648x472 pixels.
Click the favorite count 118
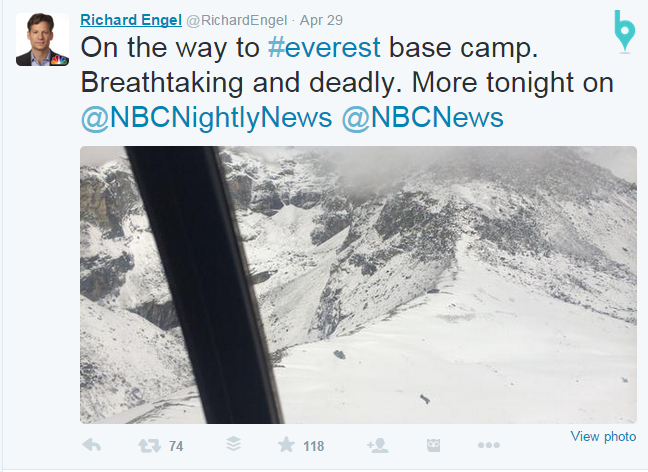click(x=314, y=446)
